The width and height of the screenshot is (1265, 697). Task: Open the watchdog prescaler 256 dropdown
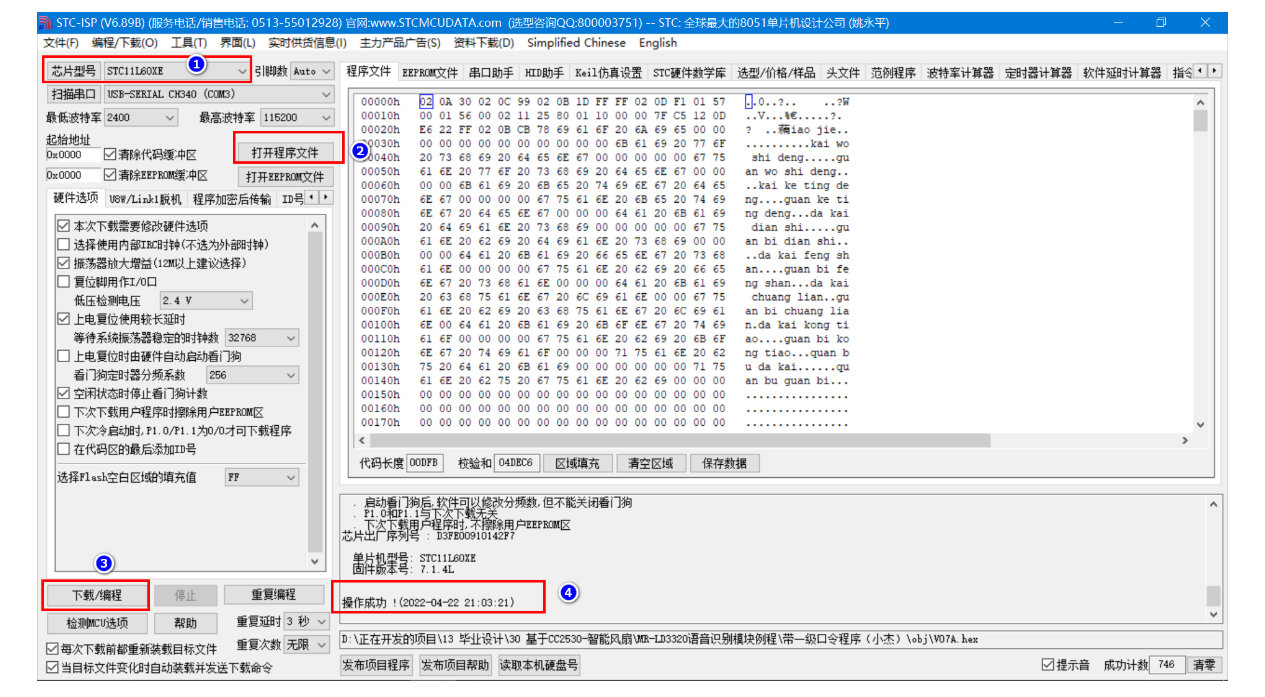point(290,376)
